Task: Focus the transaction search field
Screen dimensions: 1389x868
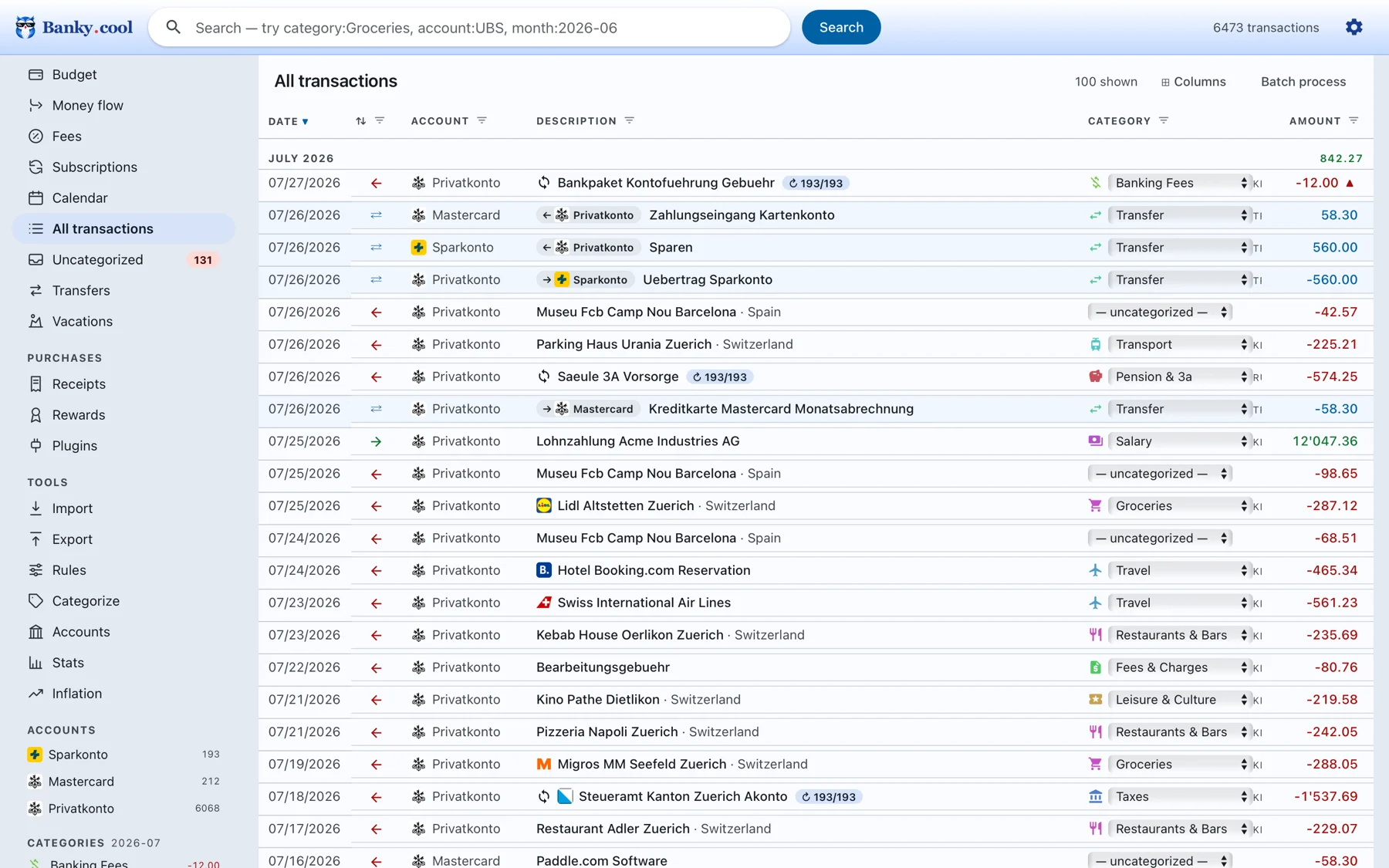Action: click(469, 28)
